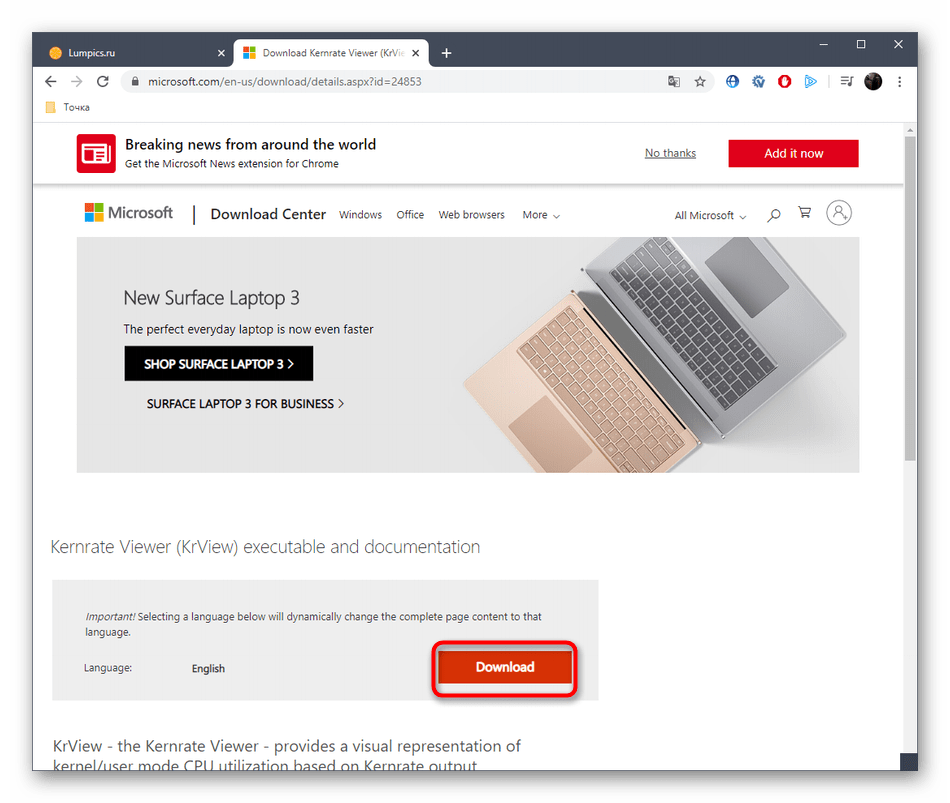The height and width of the screenshot is (803, 950).
Task: Click the red Download button
Action: pyautogui.click(x=505, y=667)
